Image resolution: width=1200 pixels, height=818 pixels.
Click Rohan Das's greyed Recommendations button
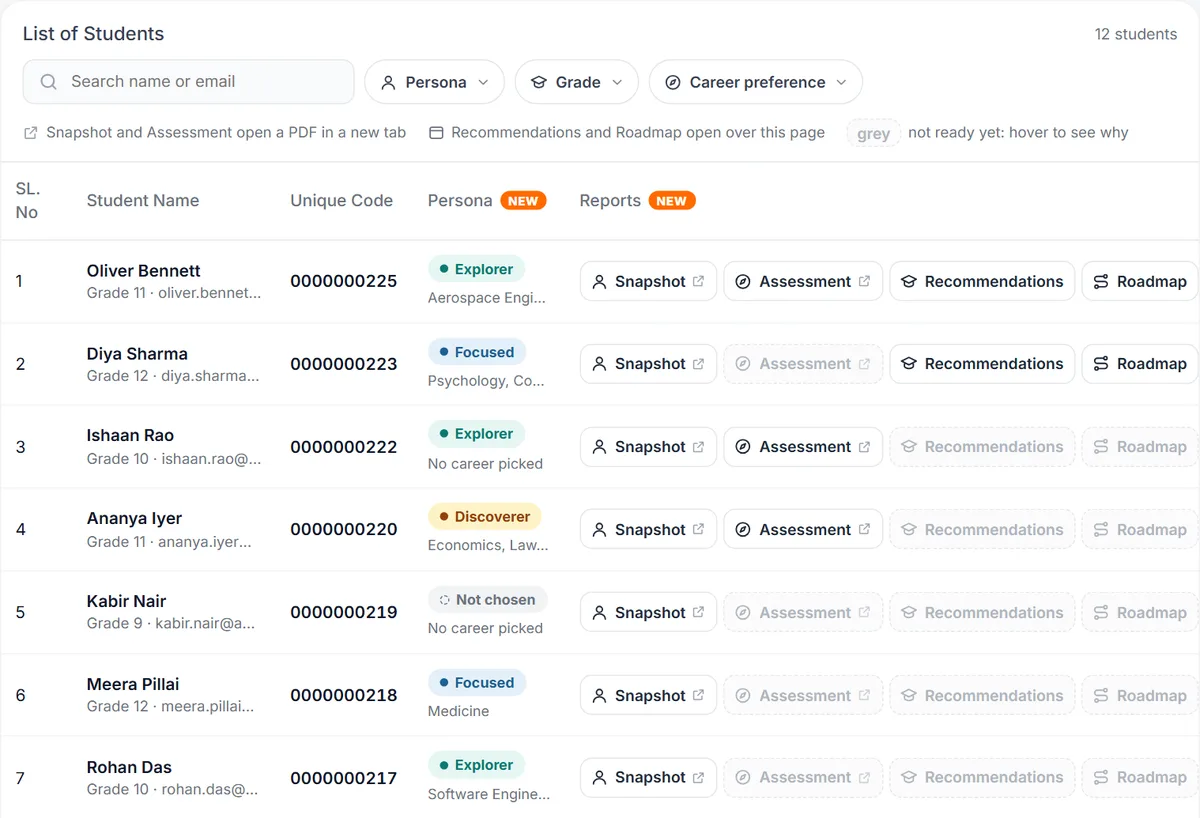pos(982,778)
